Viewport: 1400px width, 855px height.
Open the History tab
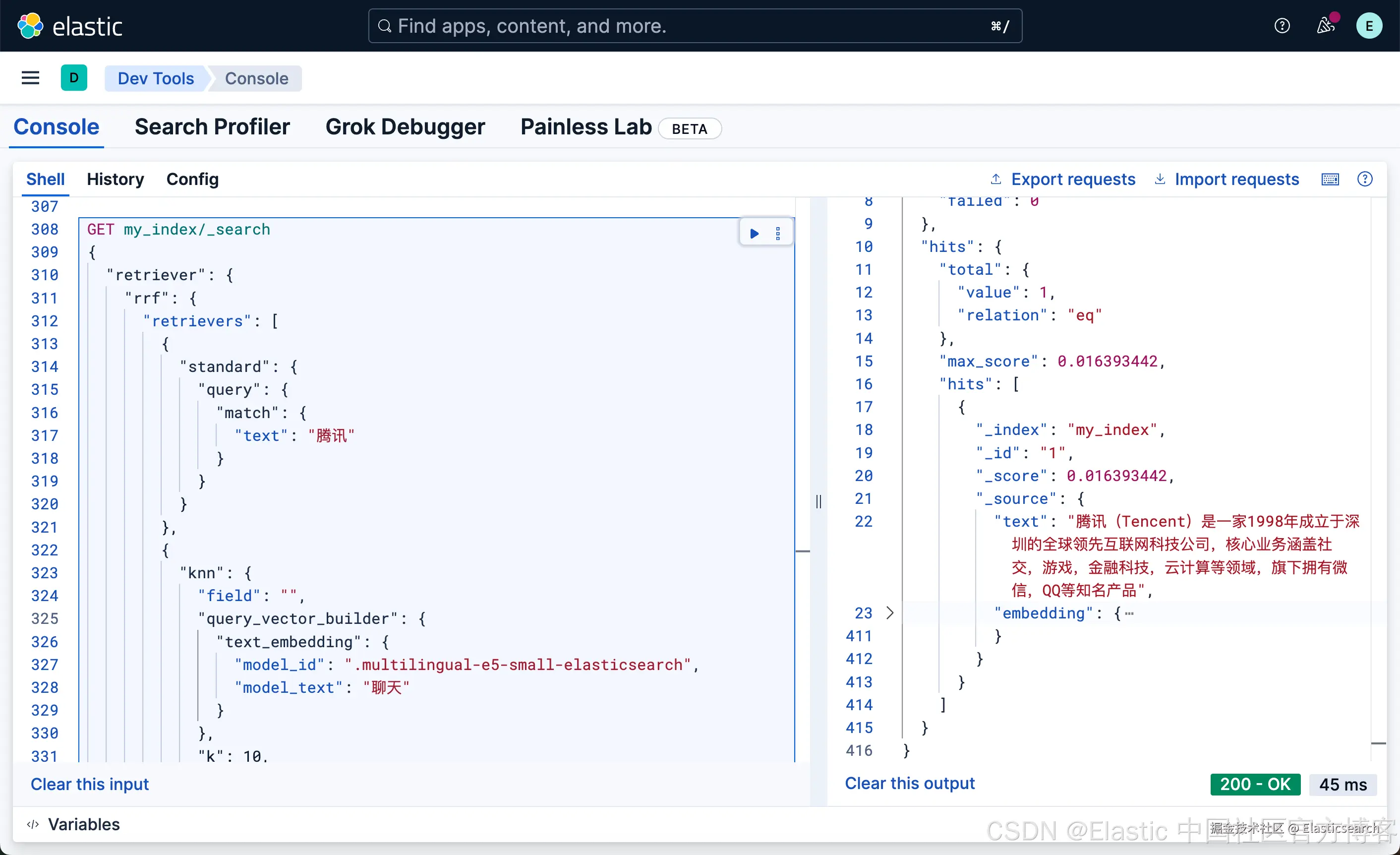116,180
